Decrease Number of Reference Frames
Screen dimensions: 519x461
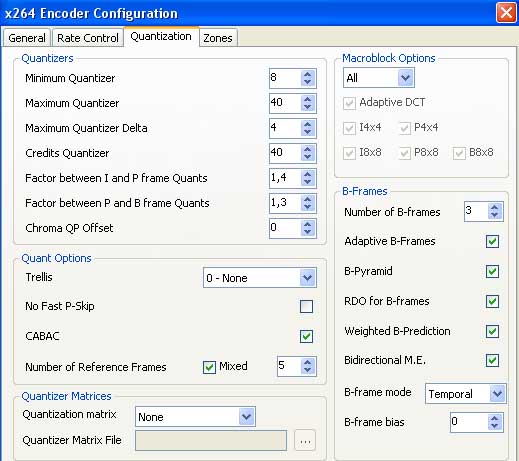[x=307, y=370]
